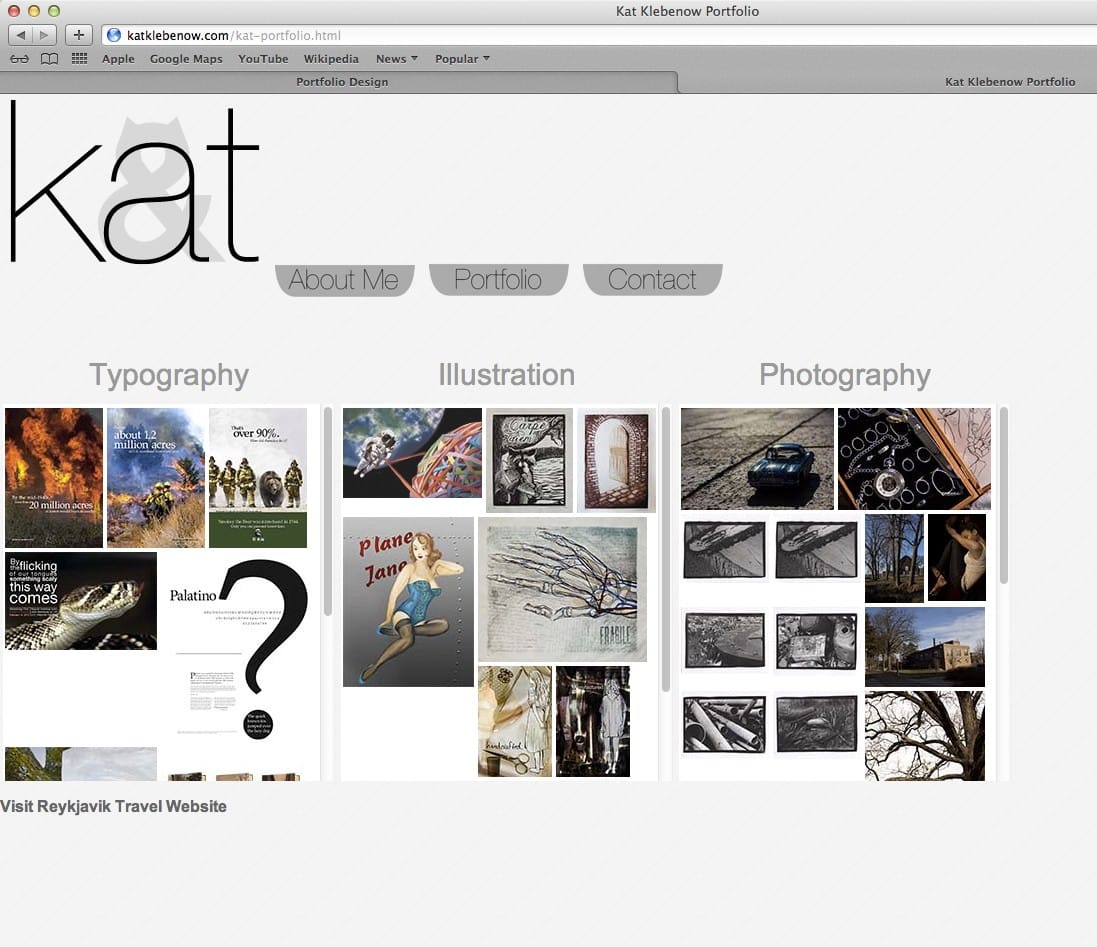Viewport: 1097px width, 947px height.
Task: Open the Fragile skeleton hand illustration
Action: (x=562, y=590)
